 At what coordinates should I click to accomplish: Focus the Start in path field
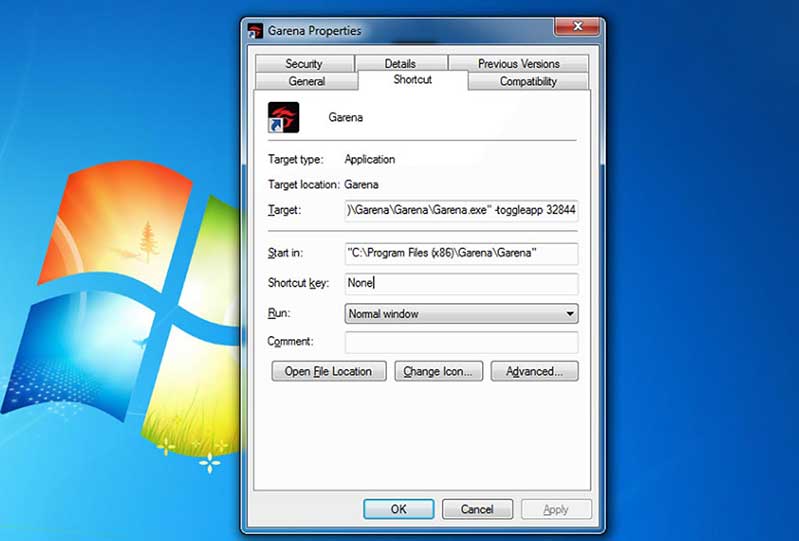(461, 254)
